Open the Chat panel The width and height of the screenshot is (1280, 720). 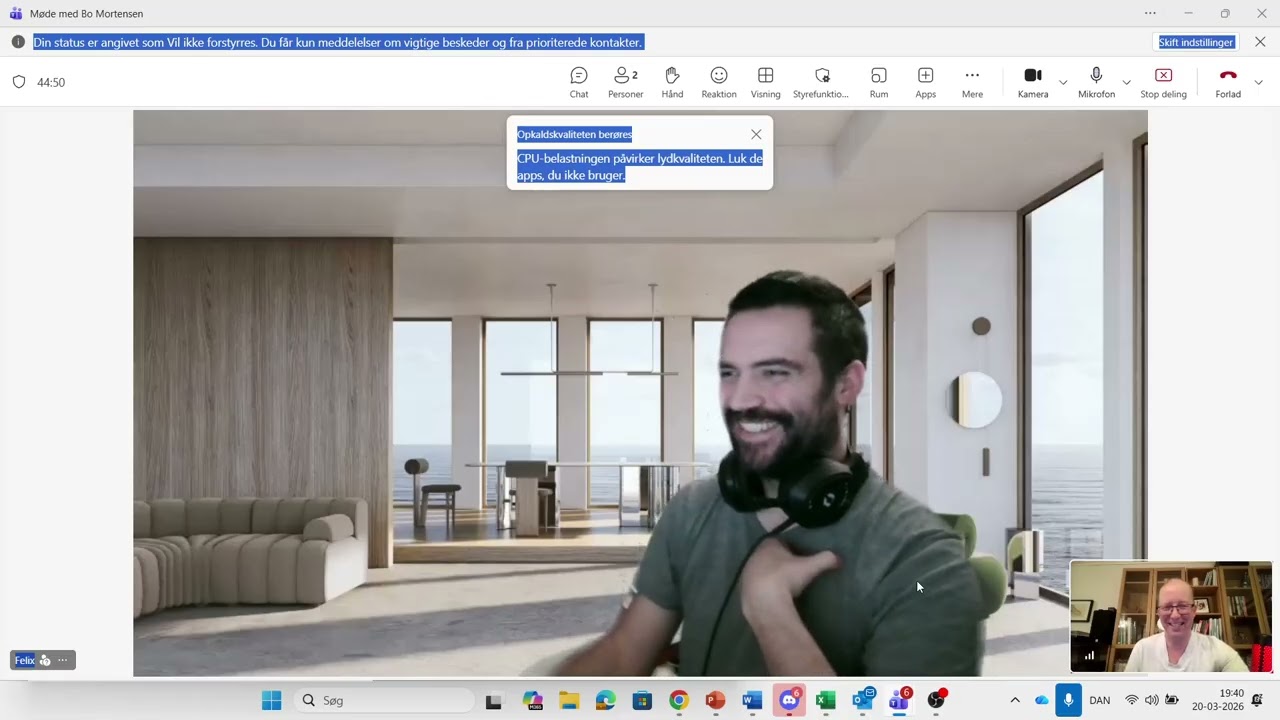[x=579, y=82]
